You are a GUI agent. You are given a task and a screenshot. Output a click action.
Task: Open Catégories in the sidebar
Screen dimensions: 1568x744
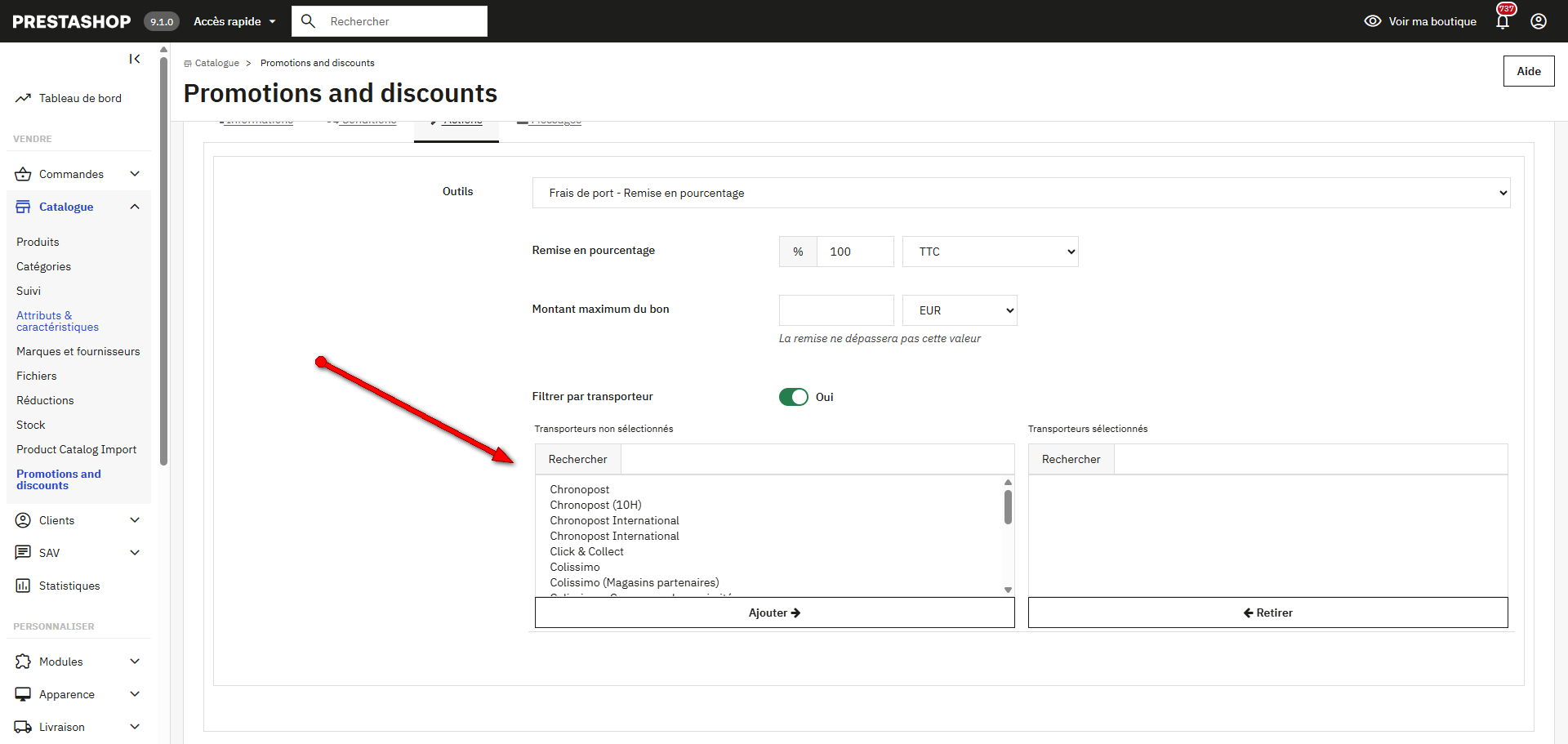pyautogui.click(x=43, y=266)
